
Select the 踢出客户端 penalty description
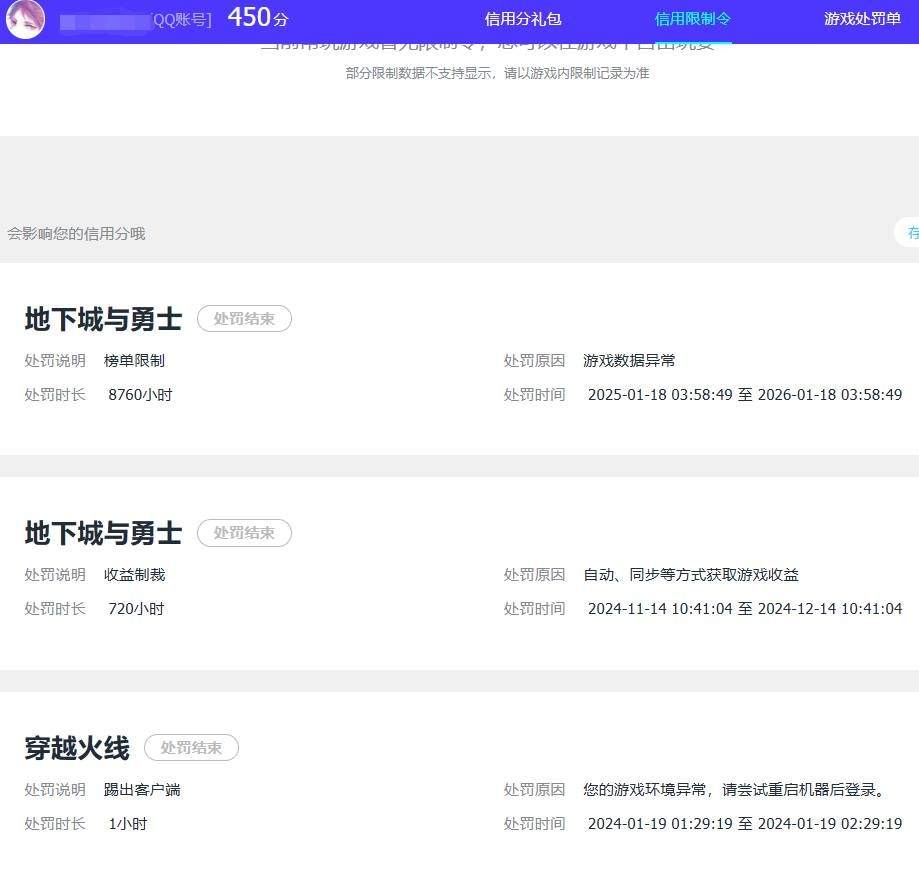pos(142,790)
